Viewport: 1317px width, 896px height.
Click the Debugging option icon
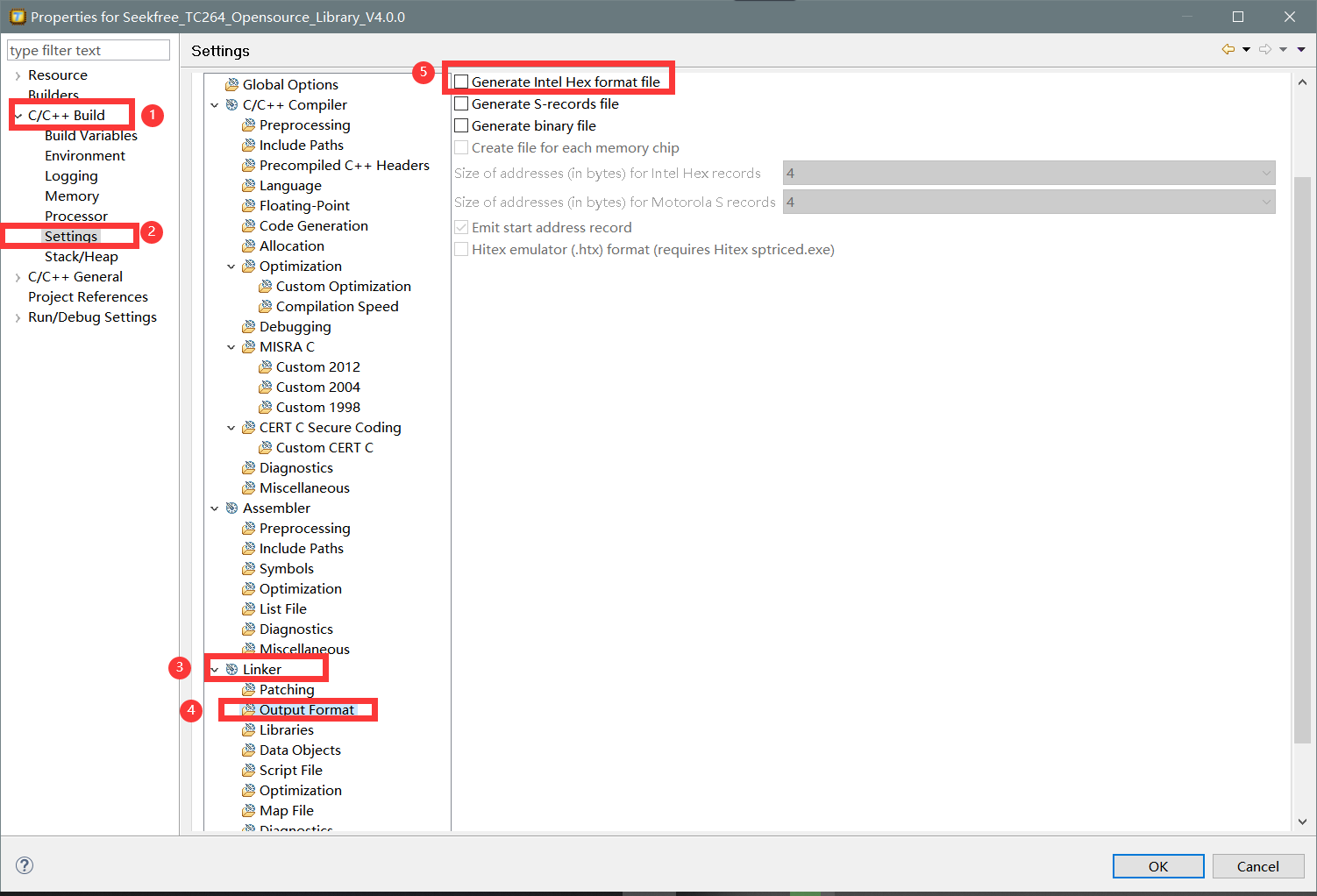click(x=248, y=327)
